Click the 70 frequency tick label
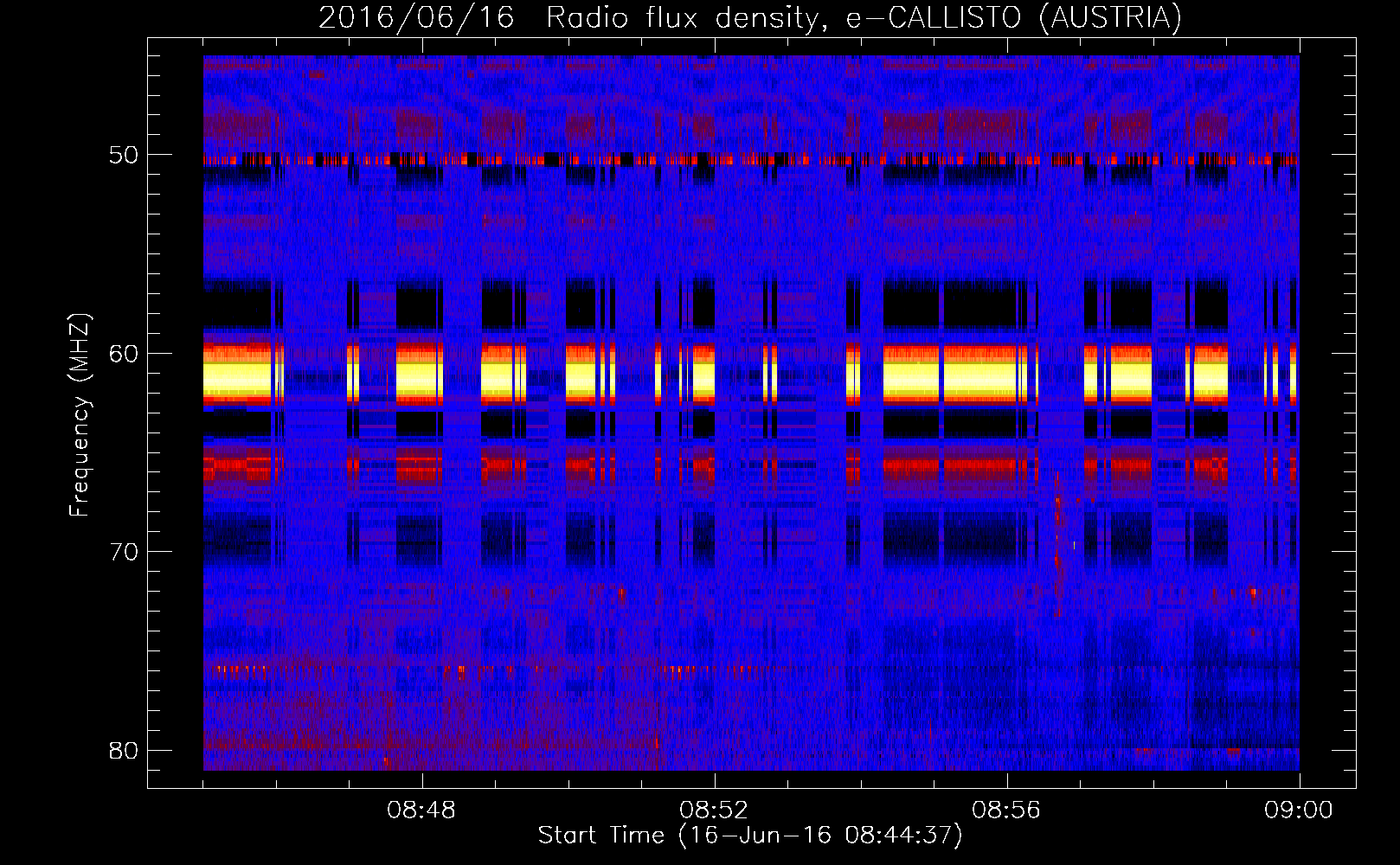 [x=124, y=552]
